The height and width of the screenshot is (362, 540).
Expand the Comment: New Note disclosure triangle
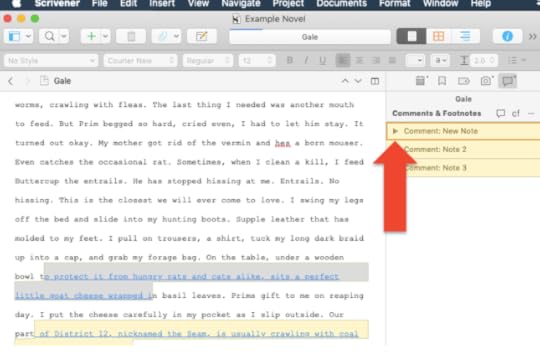click(x=395, y=131)
